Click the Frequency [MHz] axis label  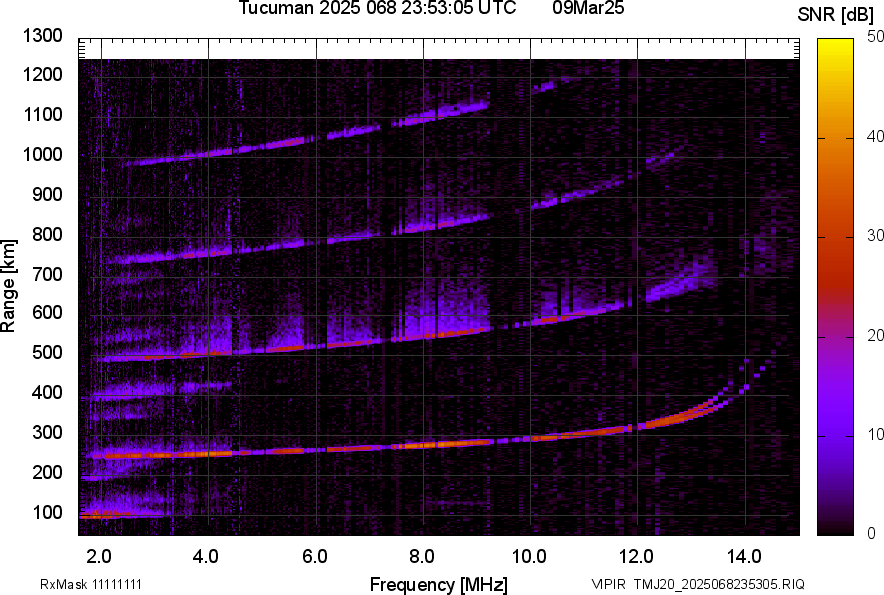click(438, 584)
